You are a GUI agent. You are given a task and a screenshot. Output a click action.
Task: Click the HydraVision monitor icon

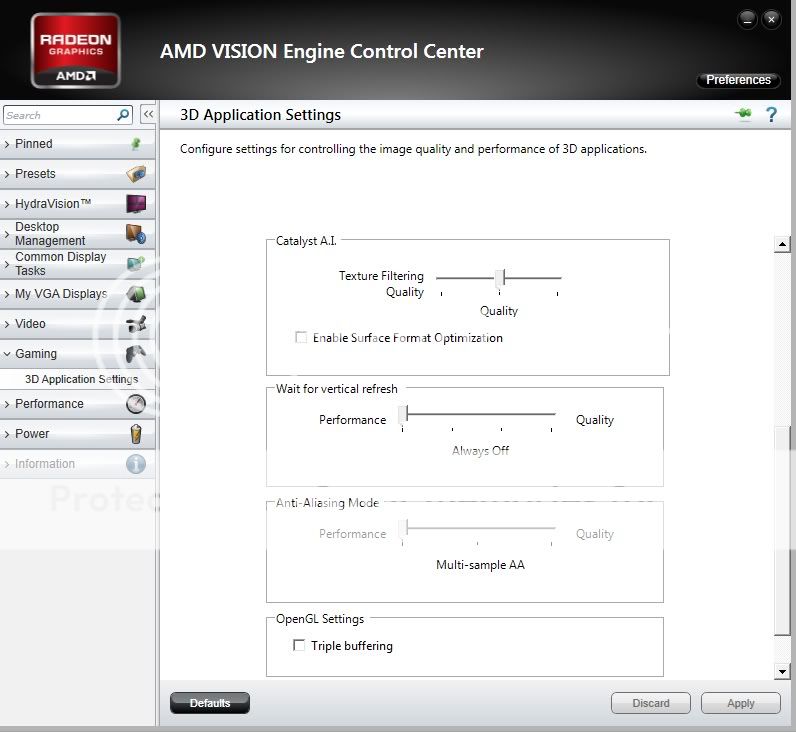(x=136, y=204)
